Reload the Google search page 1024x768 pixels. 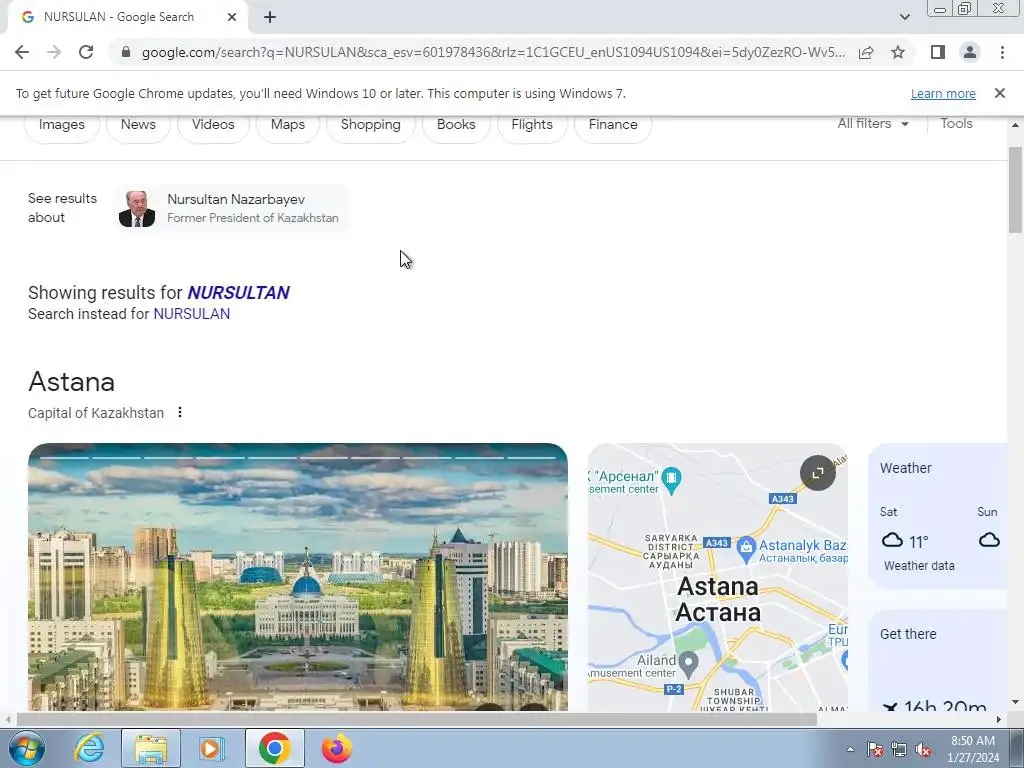(86, 52)
